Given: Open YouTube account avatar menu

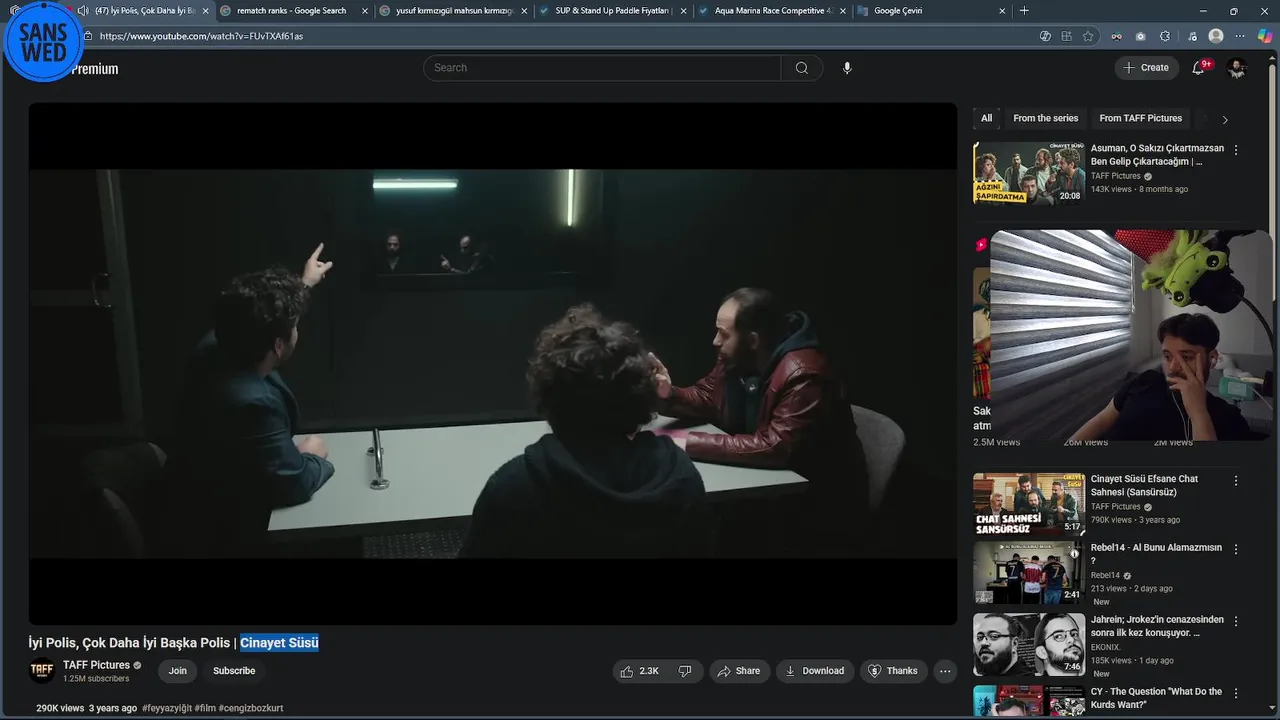Looking at the screenshot, I should (1237, 68).
